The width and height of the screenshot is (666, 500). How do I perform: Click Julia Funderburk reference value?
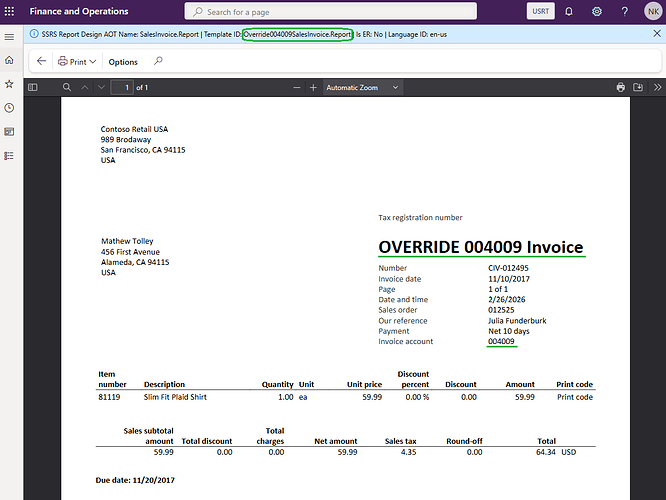[x=517, y=321]
